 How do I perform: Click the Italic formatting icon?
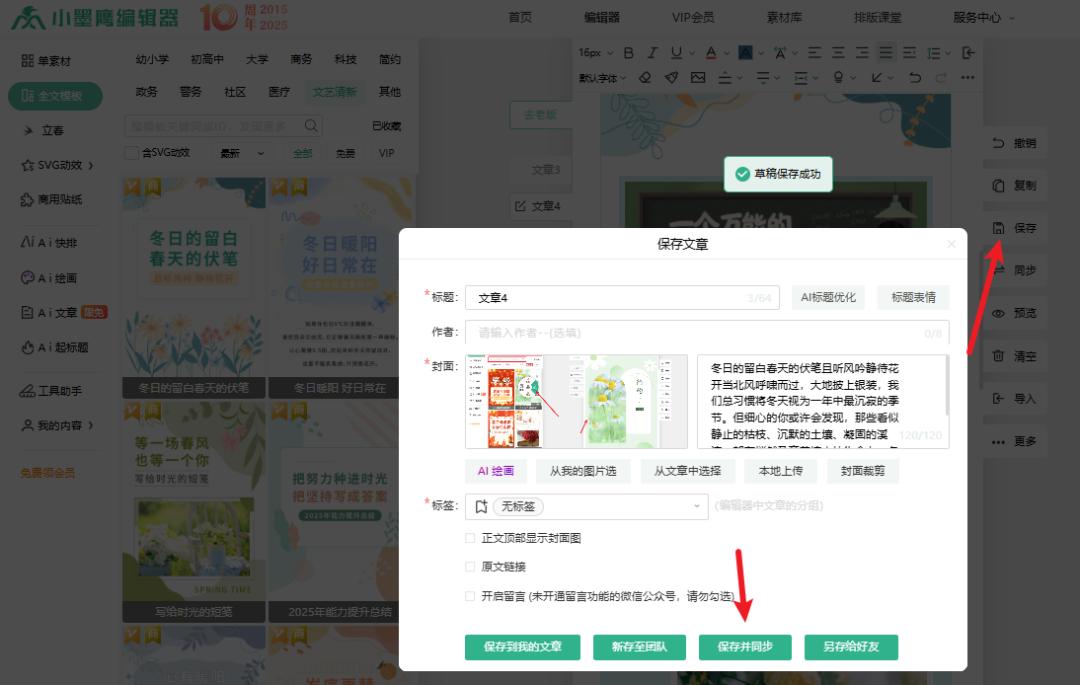[x=653, y=53]
